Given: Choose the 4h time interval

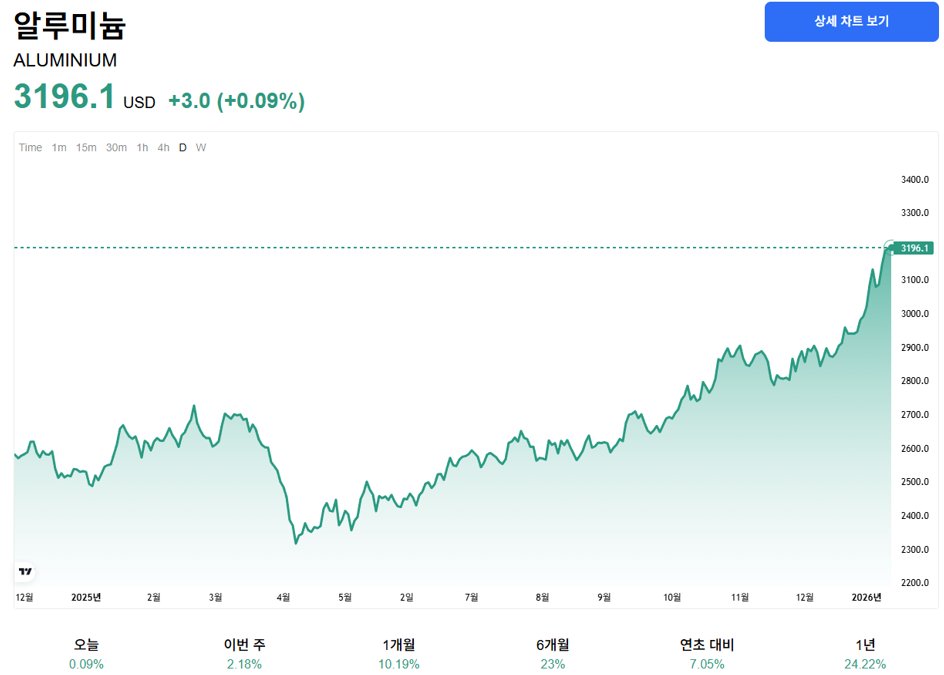Looking at the screenshot, I should (x=163, y=148).
